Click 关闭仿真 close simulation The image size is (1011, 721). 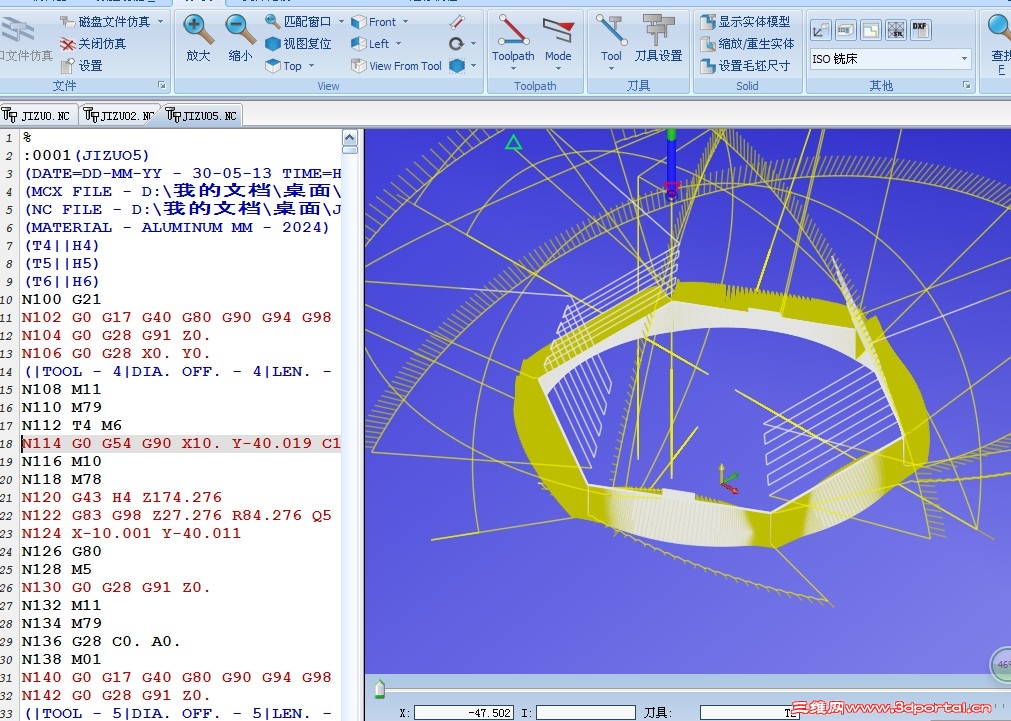pyautogui.click(x=93, y=44)
